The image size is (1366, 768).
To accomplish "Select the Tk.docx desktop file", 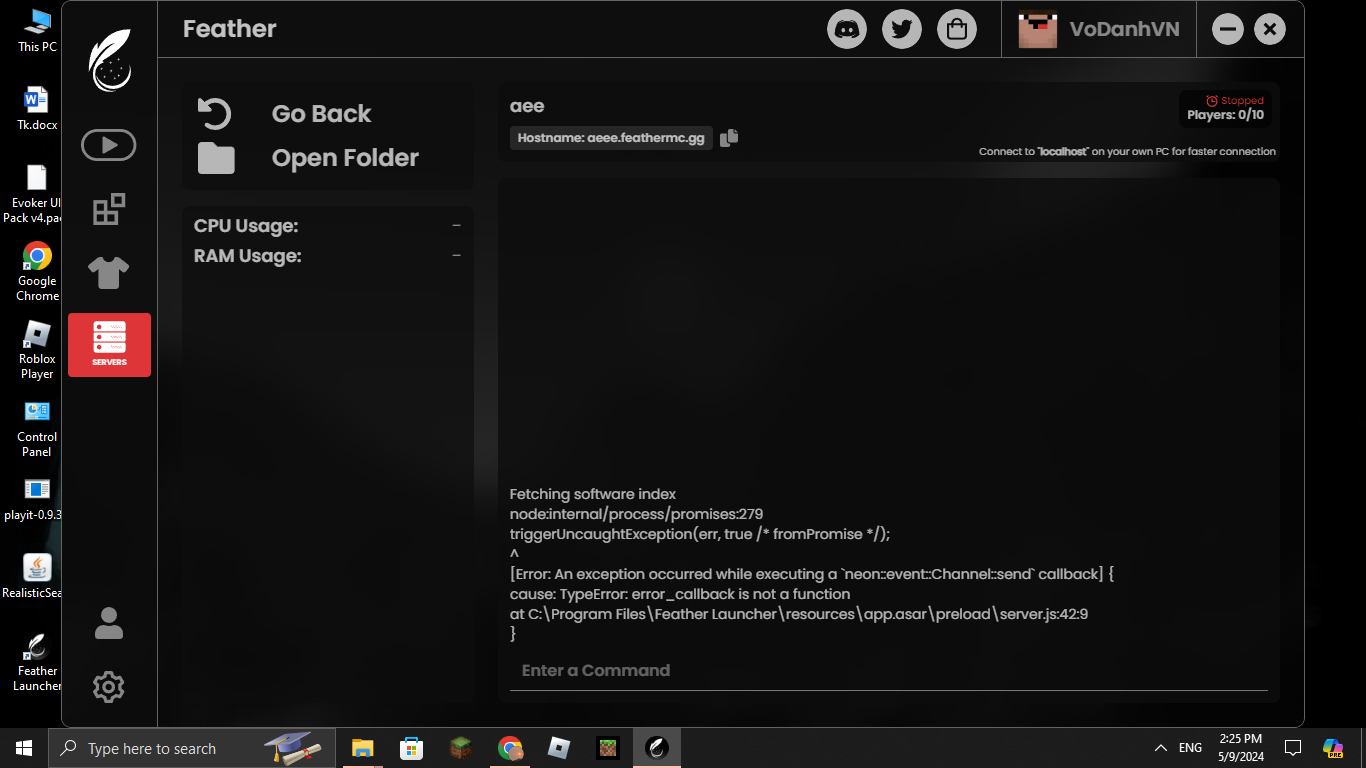I will (37, 109).
